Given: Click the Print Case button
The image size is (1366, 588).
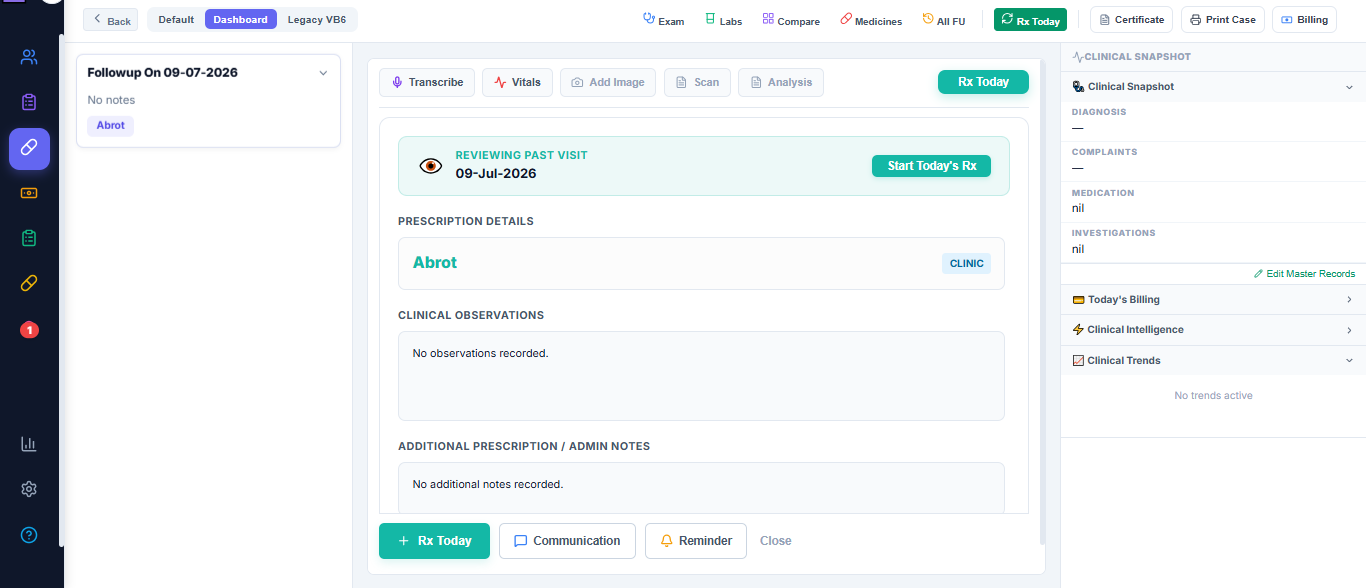Looking at the screenshot, I should [x=1223, y=20].
